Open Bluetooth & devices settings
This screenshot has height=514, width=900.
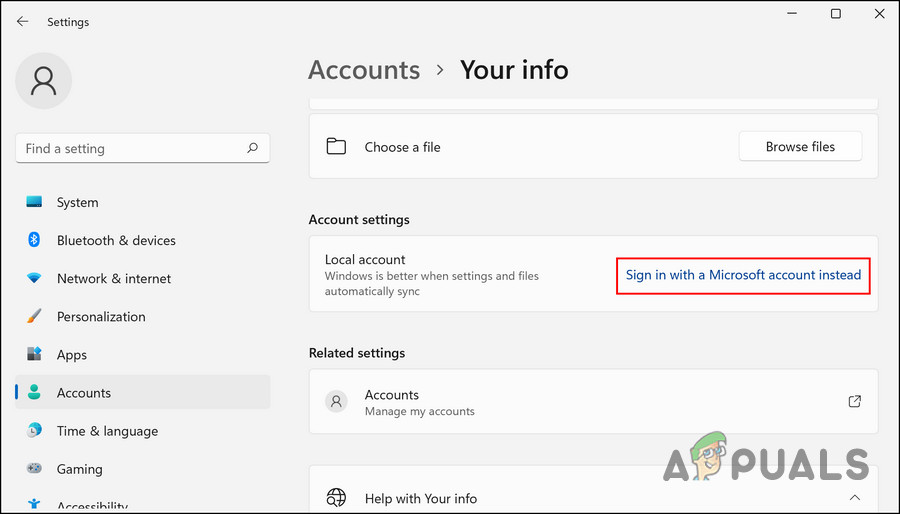[142, 240]
